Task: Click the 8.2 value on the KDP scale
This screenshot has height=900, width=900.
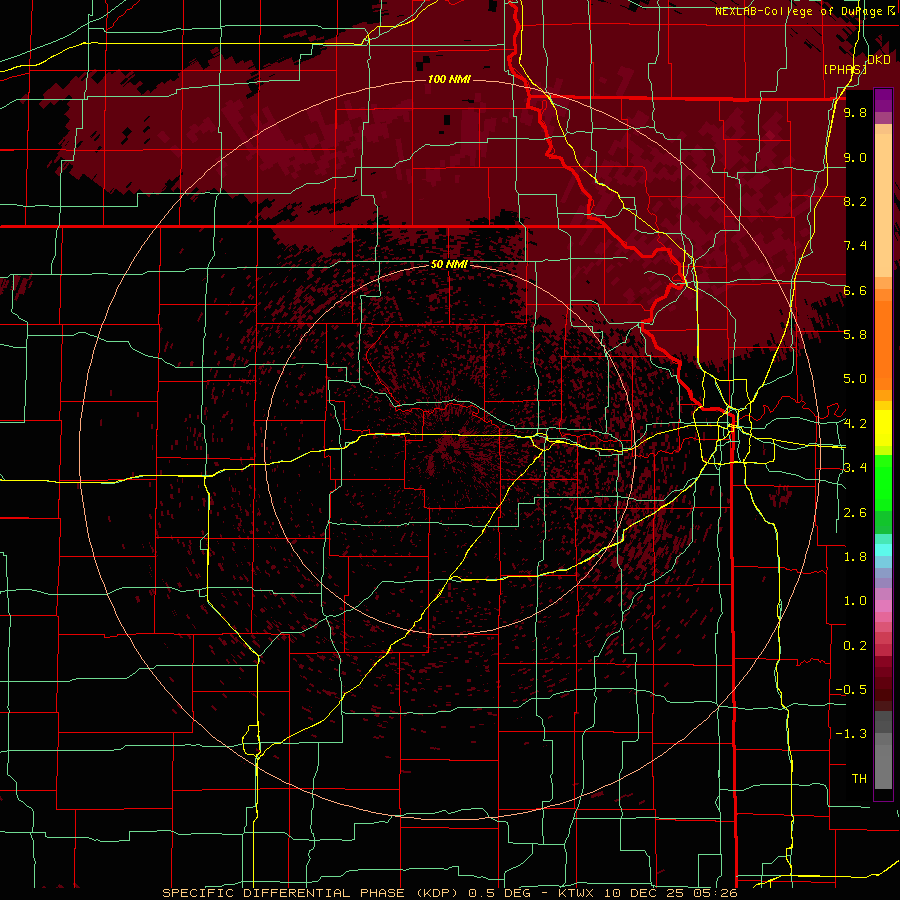Action: point(855,201)
